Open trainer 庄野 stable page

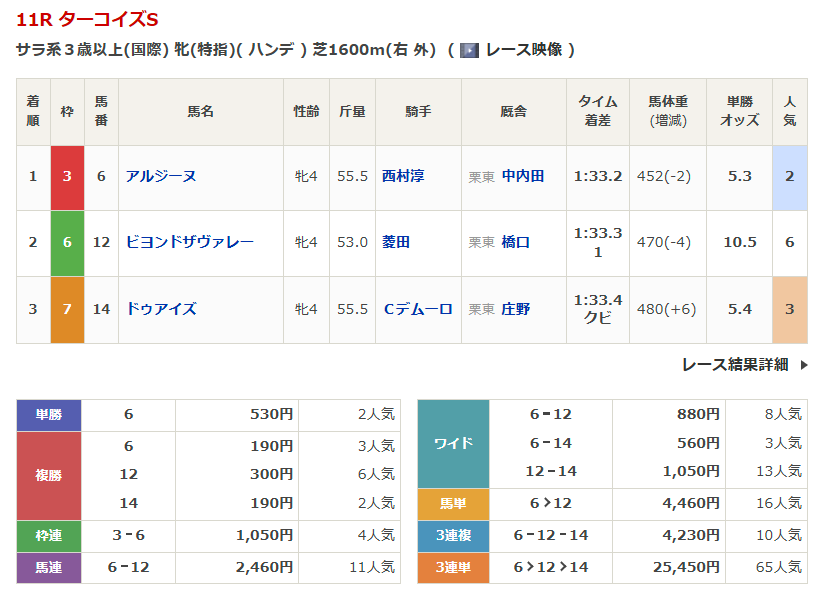(x=515, y=309)
